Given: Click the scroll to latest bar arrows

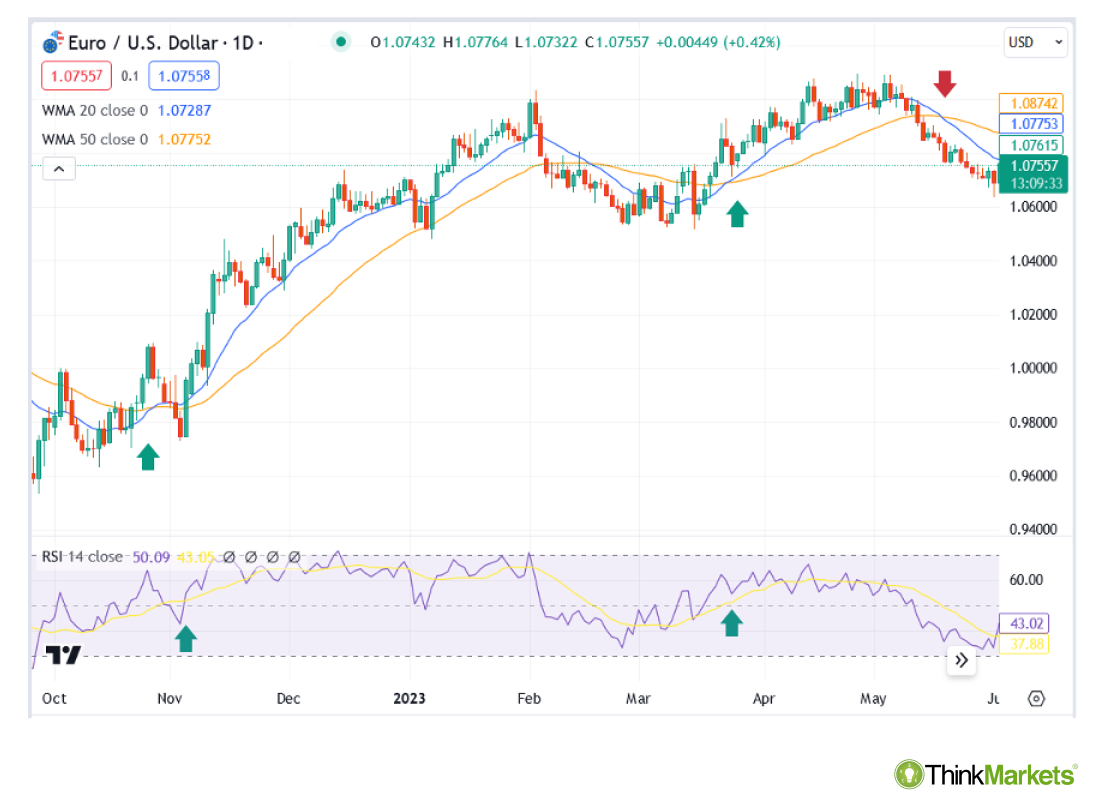Looking at the screenshot, I should coord(961,660).
